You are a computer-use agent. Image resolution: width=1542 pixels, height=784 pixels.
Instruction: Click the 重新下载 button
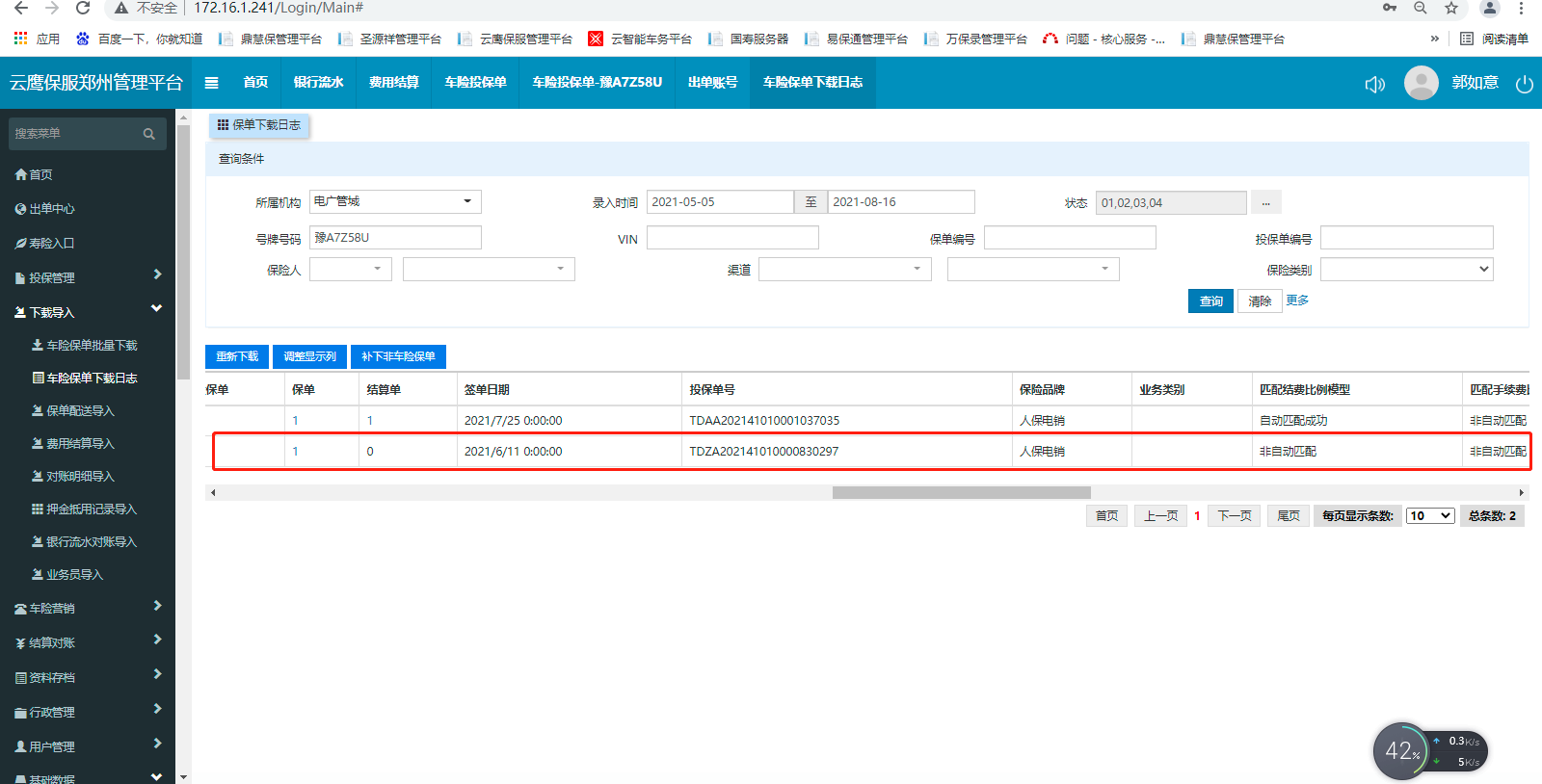(x=237, y=356)
